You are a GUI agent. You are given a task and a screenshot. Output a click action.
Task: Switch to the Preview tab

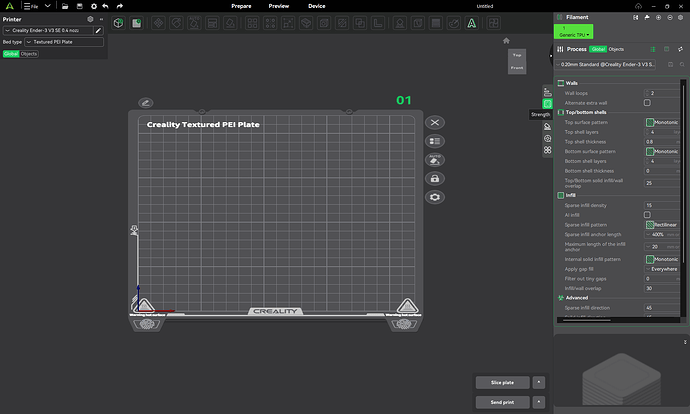click(279, 6)
